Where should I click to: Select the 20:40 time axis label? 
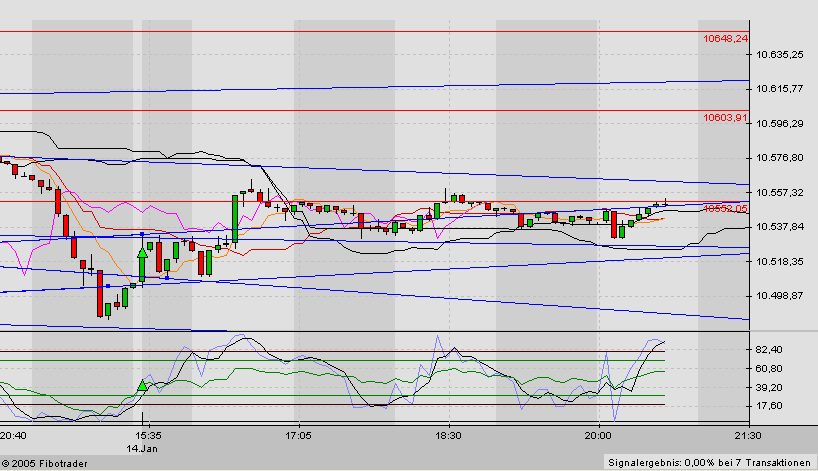[x=14, y=436]
